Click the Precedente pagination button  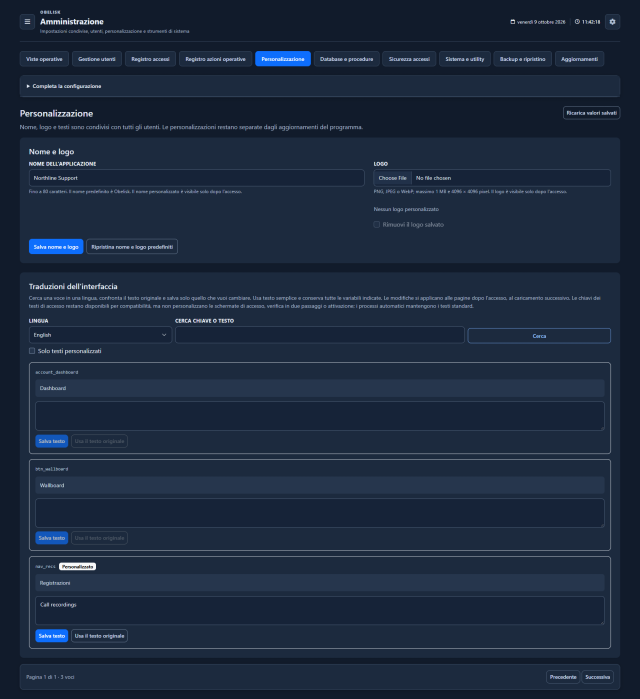coord(563,677)
